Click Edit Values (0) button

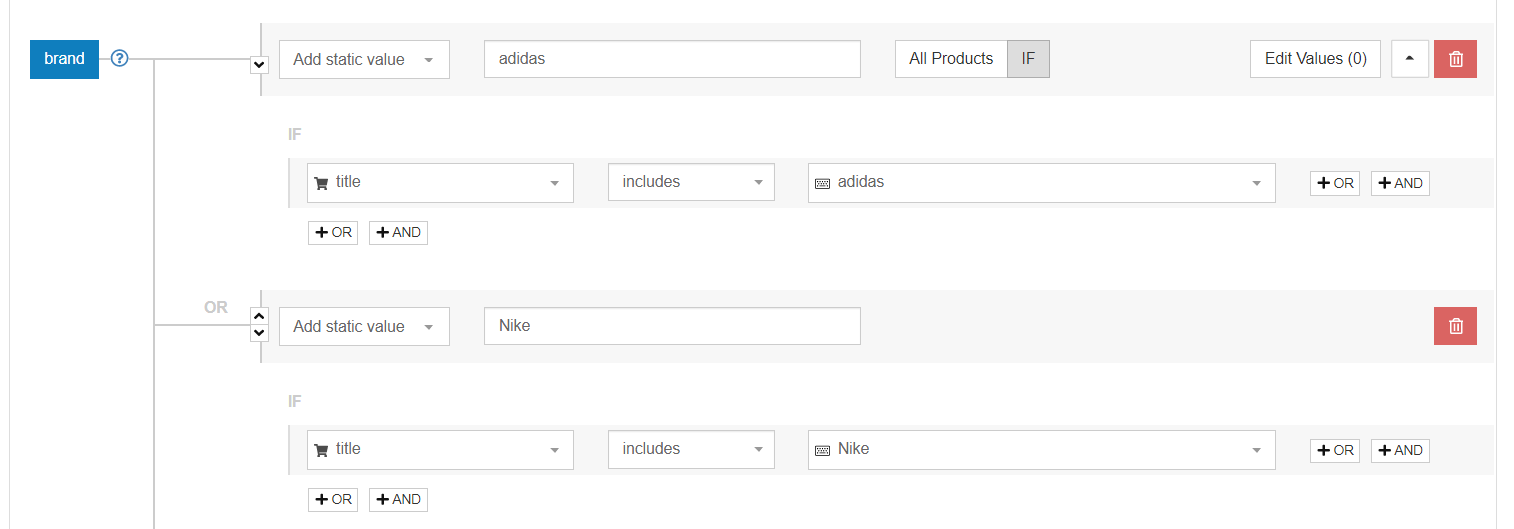[x=1315, y=59]
